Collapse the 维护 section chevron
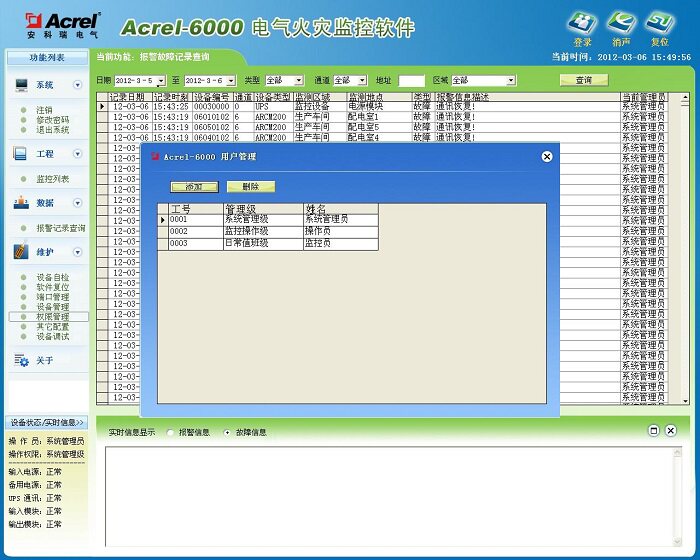The image size is (700, 560). [78, 252]
